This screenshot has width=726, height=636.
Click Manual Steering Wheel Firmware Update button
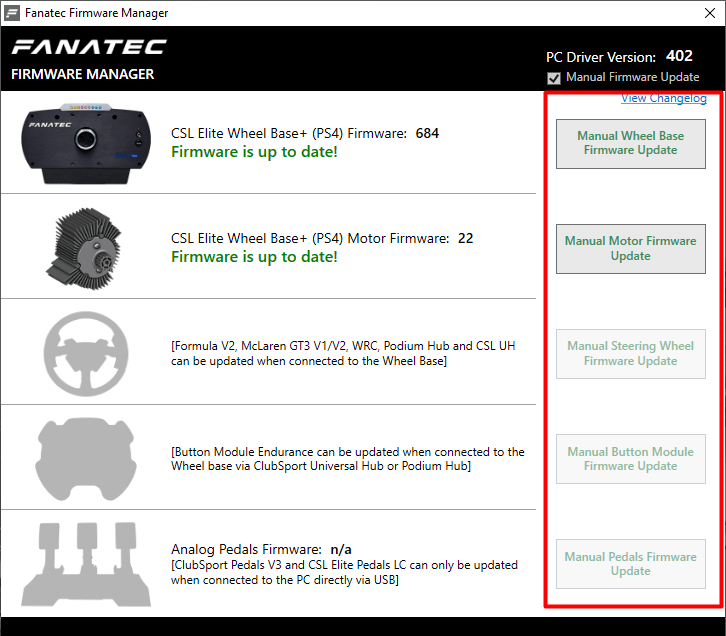(631, 354)
